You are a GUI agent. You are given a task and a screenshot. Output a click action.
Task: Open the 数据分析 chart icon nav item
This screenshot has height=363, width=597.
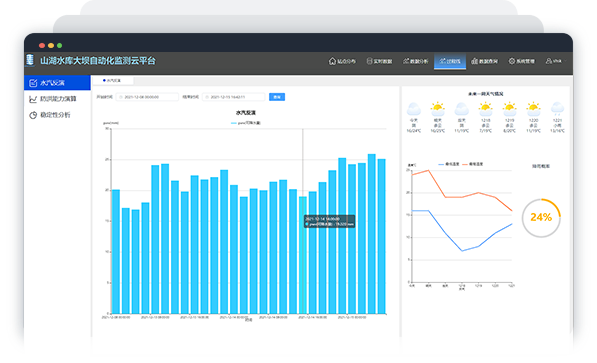coord(415,61)
